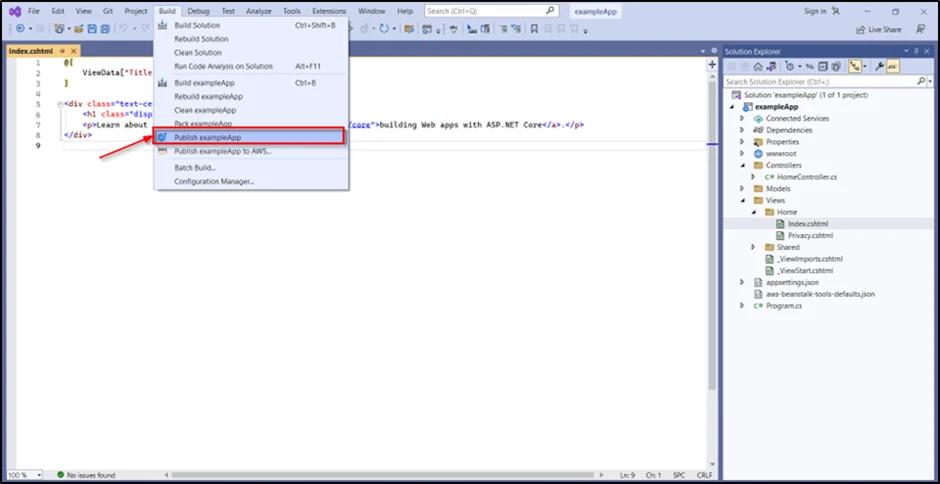The height and width of the screenshot is (484, 940).
Task: Expand the Dependencies node
Action: click(742, 130)
